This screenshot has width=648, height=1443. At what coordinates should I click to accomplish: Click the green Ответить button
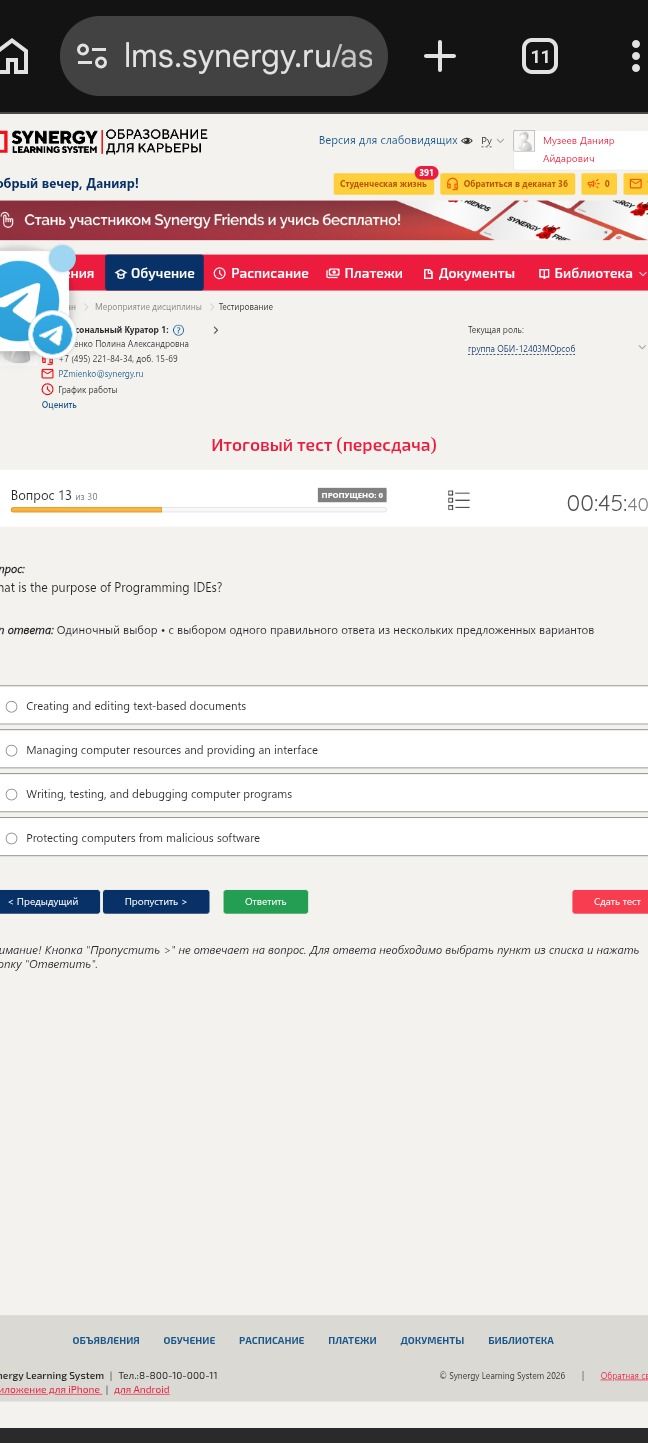[265, 902]
